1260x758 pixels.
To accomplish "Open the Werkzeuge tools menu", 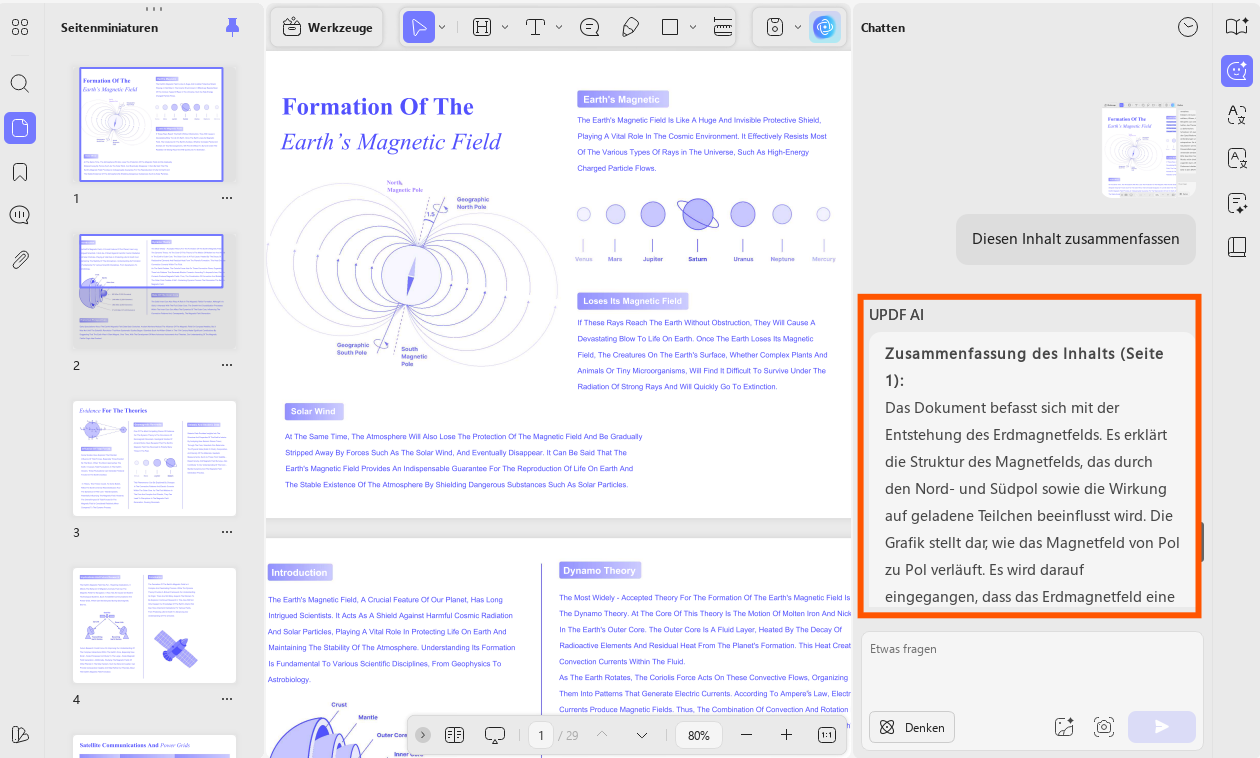I will click(x=328, y=27).
